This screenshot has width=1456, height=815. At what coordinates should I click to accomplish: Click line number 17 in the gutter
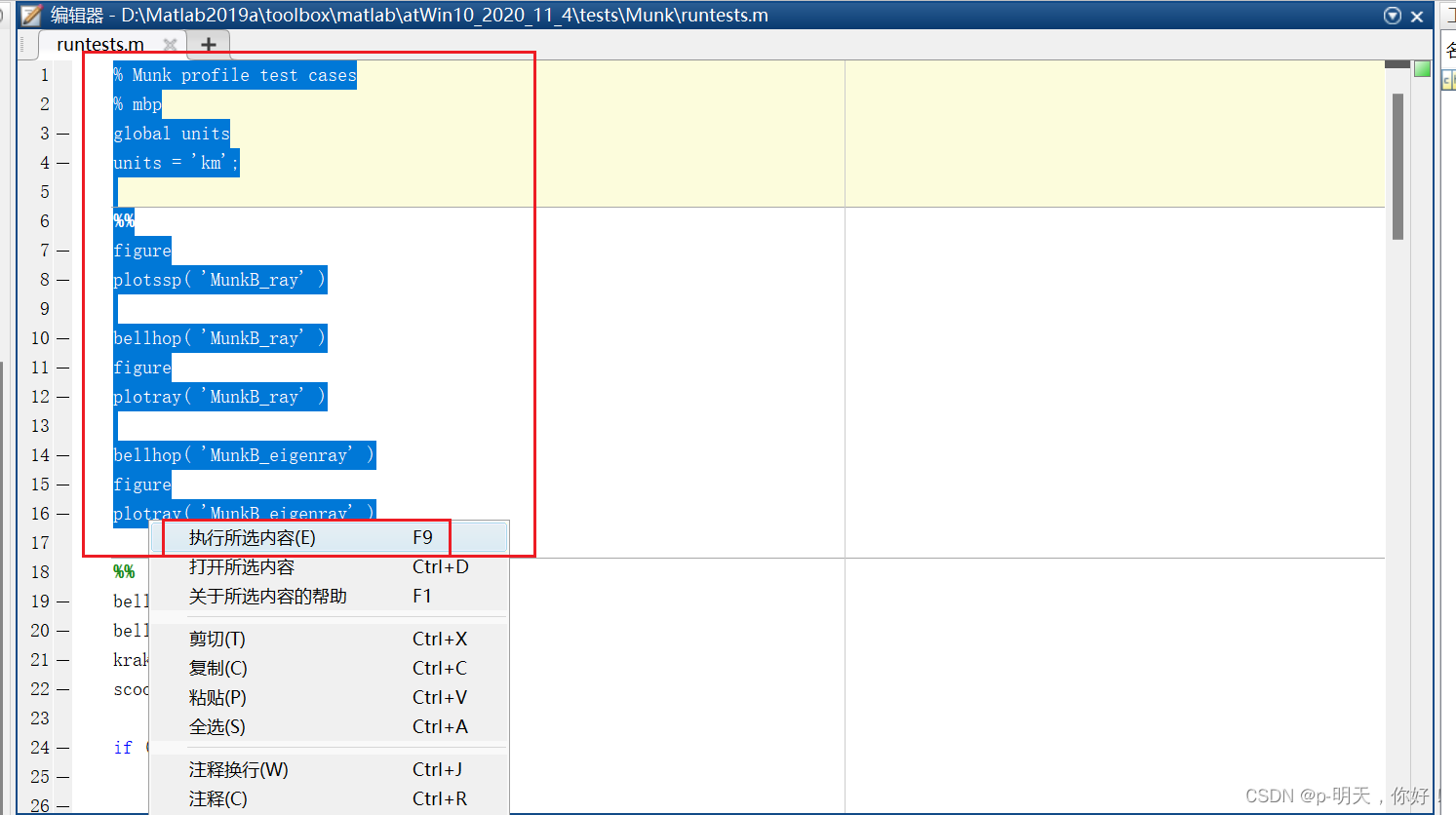(x=40, y=543)
